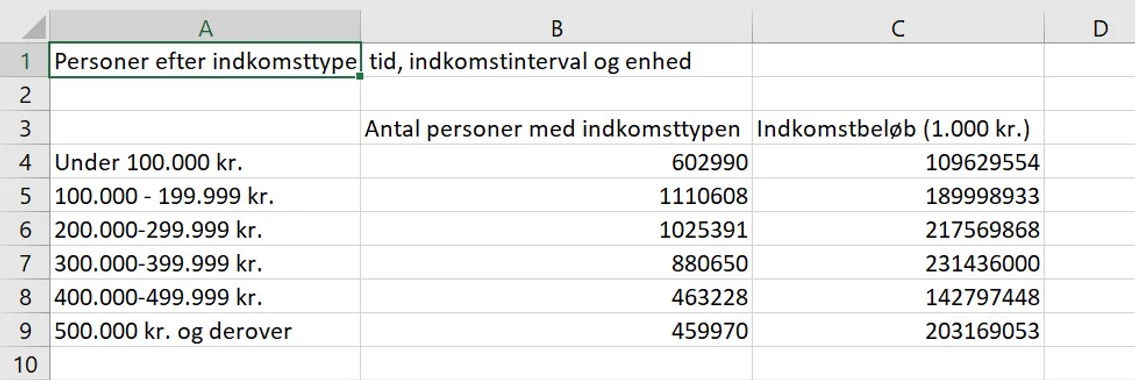Select column B header

[x=557, y=28]
